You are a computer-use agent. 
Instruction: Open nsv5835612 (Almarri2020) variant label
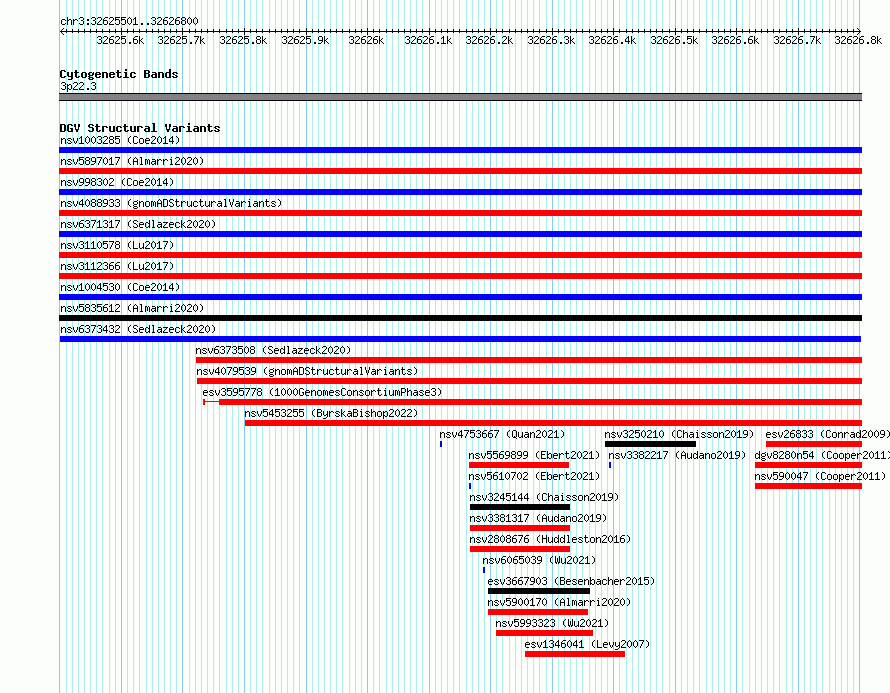tap(132, 308)
